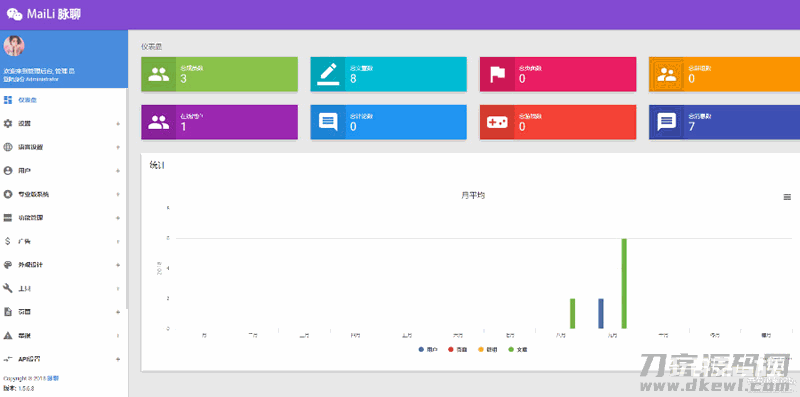Expand the plus next to user-icon menu

118,170
